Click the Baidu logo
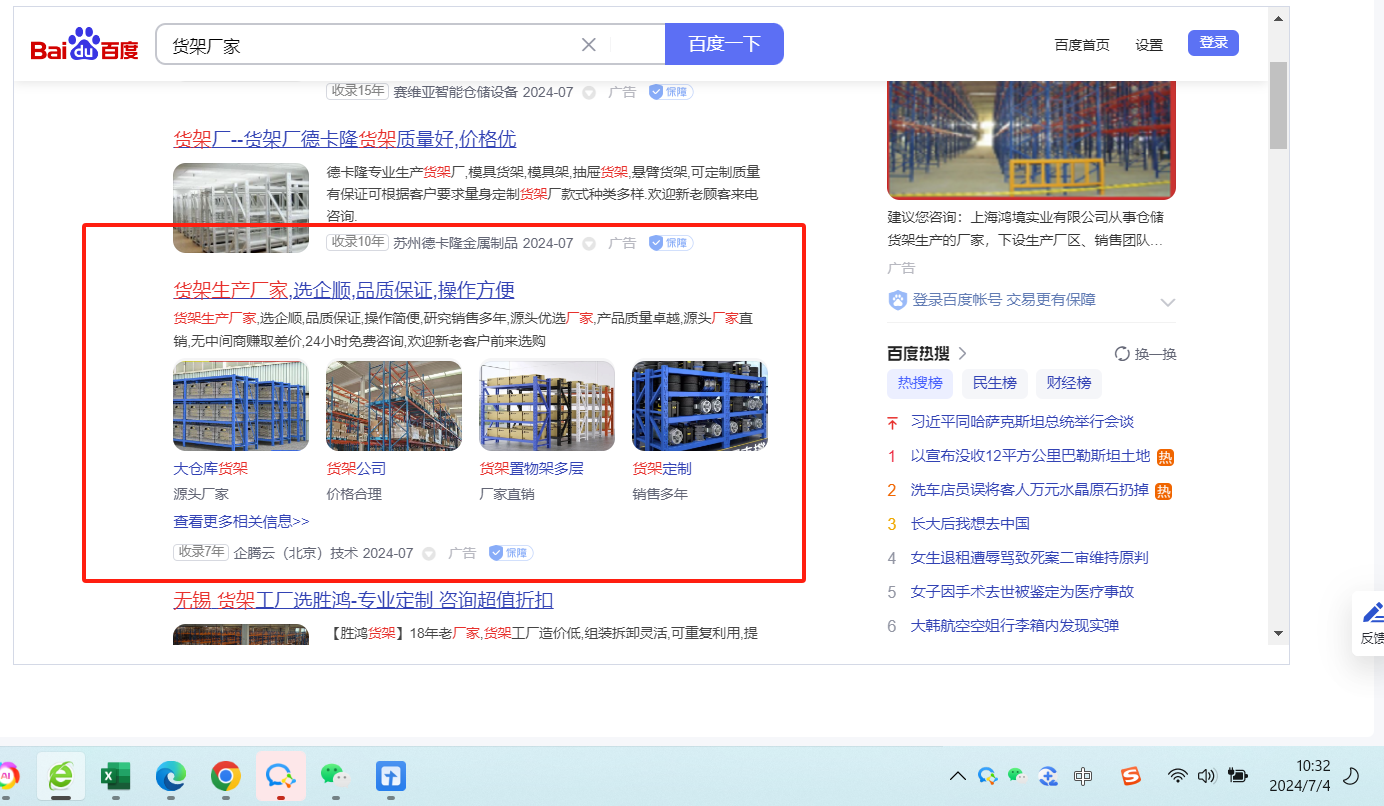The image size is (1384, 806). [x=84, y=46]
